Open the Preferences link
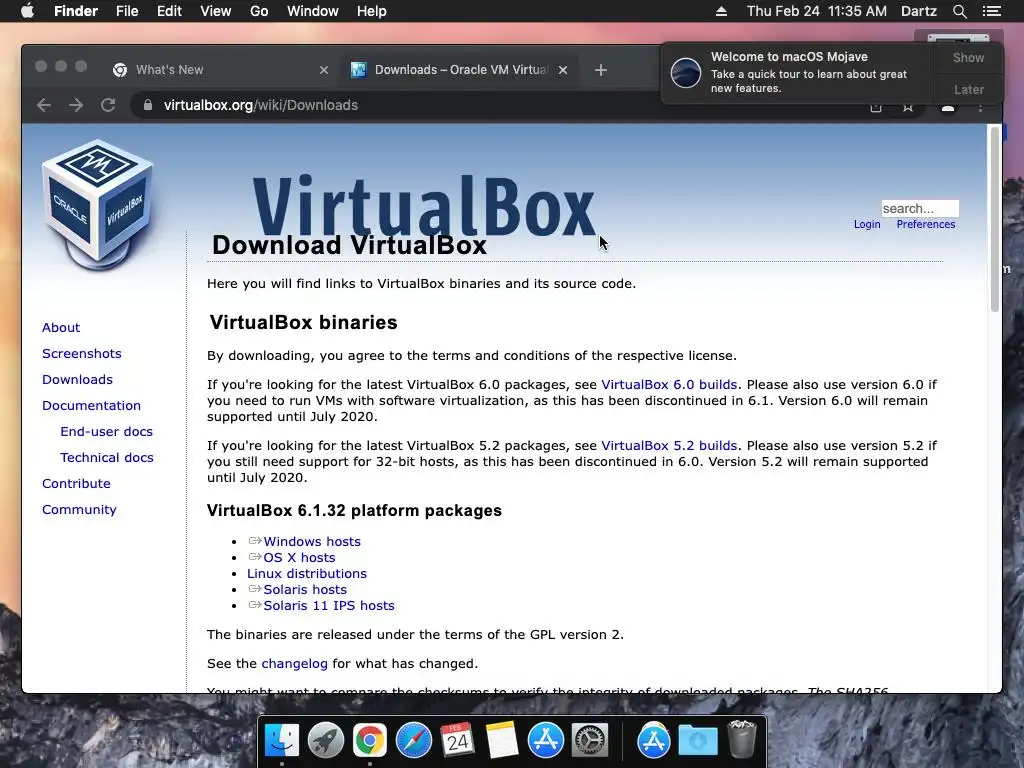The width and height of the screenshot is (1024, 768). click(x=925, y=224)
